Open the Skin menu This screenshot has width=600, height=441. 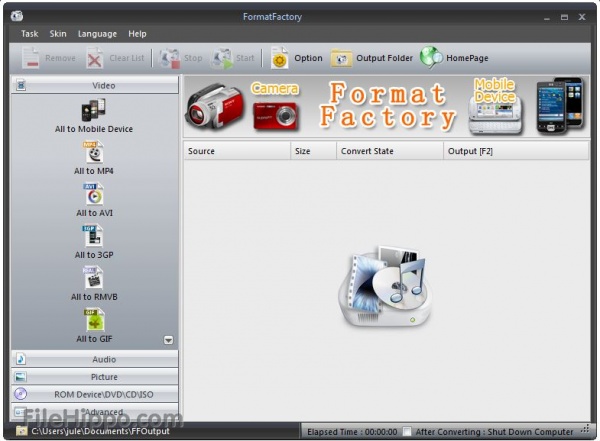click(58, 34)
